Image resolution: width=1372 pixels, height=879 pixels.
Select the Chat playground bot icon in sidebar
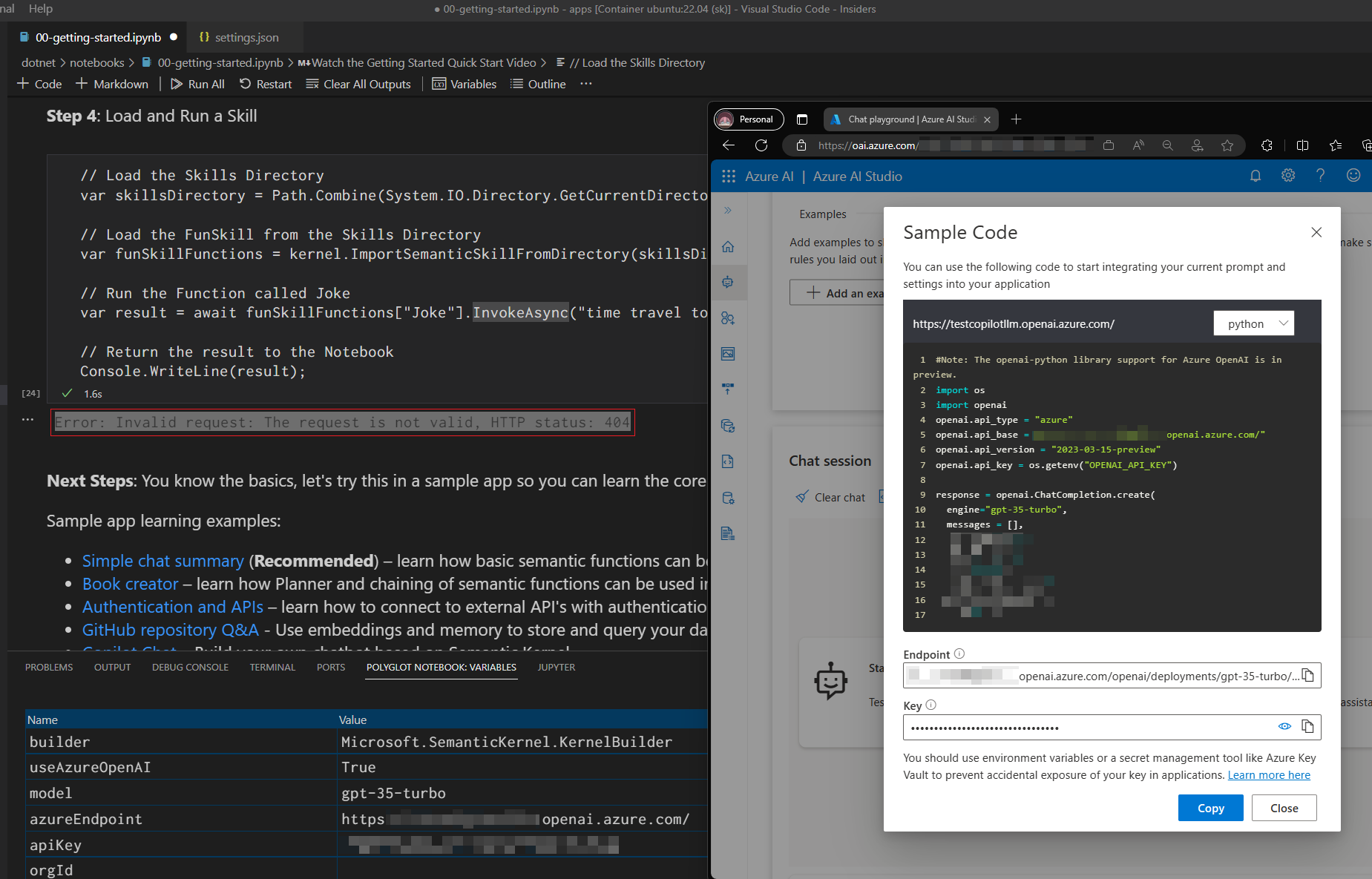click(728, 282)
